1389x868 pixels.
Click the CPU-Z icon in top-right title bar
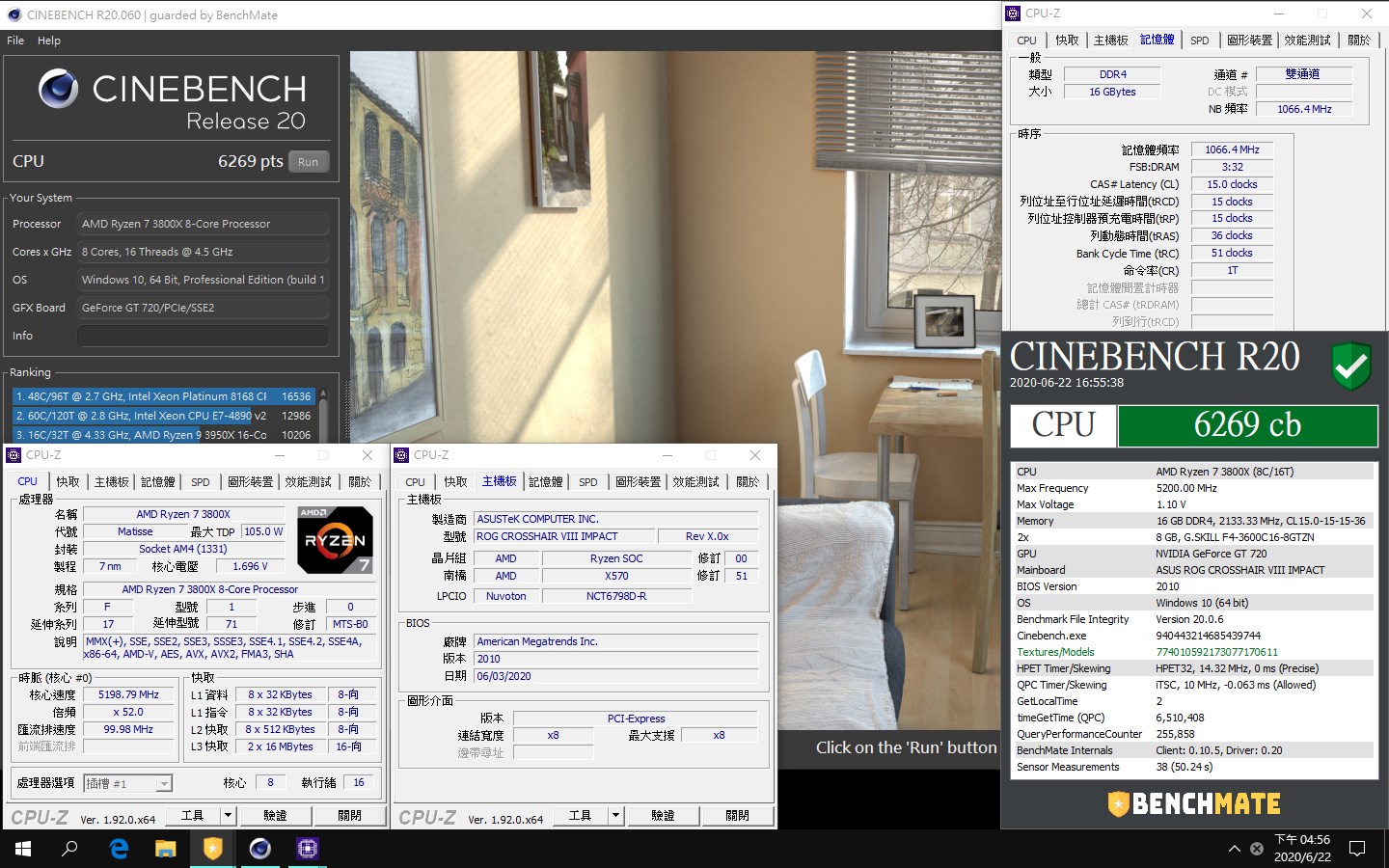(x=1013, y=14)
